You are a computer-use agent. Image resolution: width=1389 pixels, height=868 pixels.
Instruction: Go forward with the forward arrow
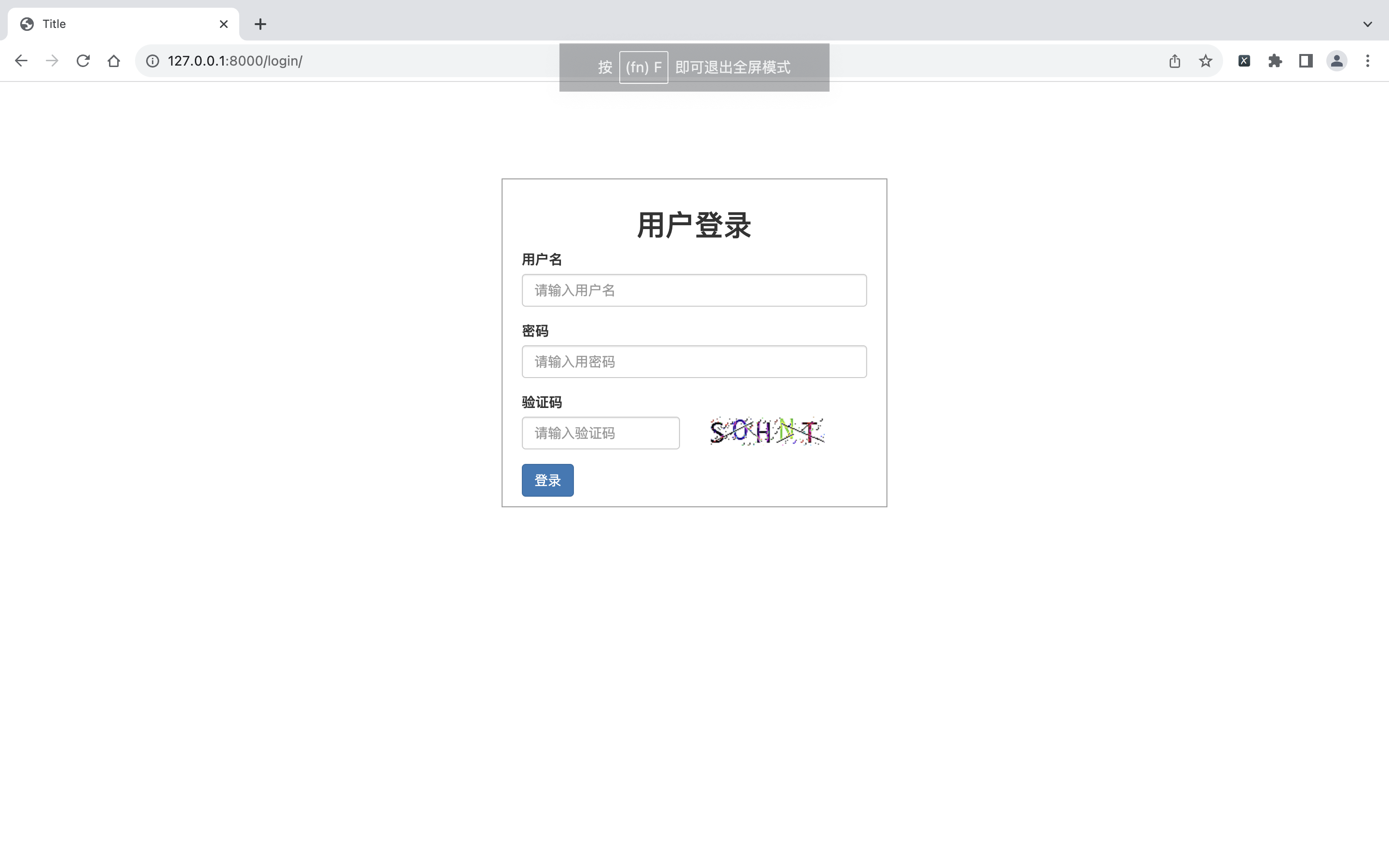(52, 61)
